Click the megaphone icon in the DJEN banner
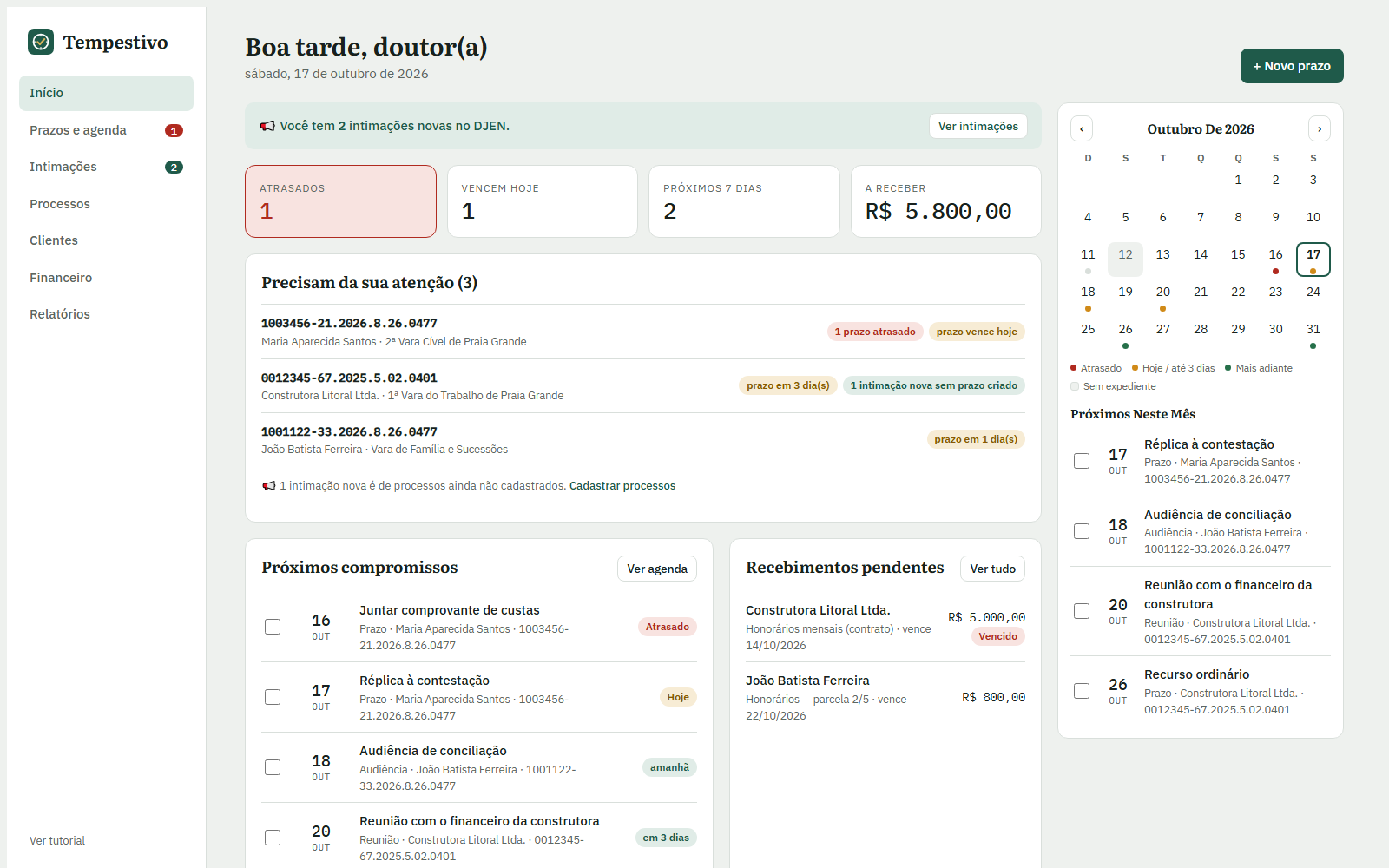The width and height of the screenshot is (1389, 868). pos(267,126)
